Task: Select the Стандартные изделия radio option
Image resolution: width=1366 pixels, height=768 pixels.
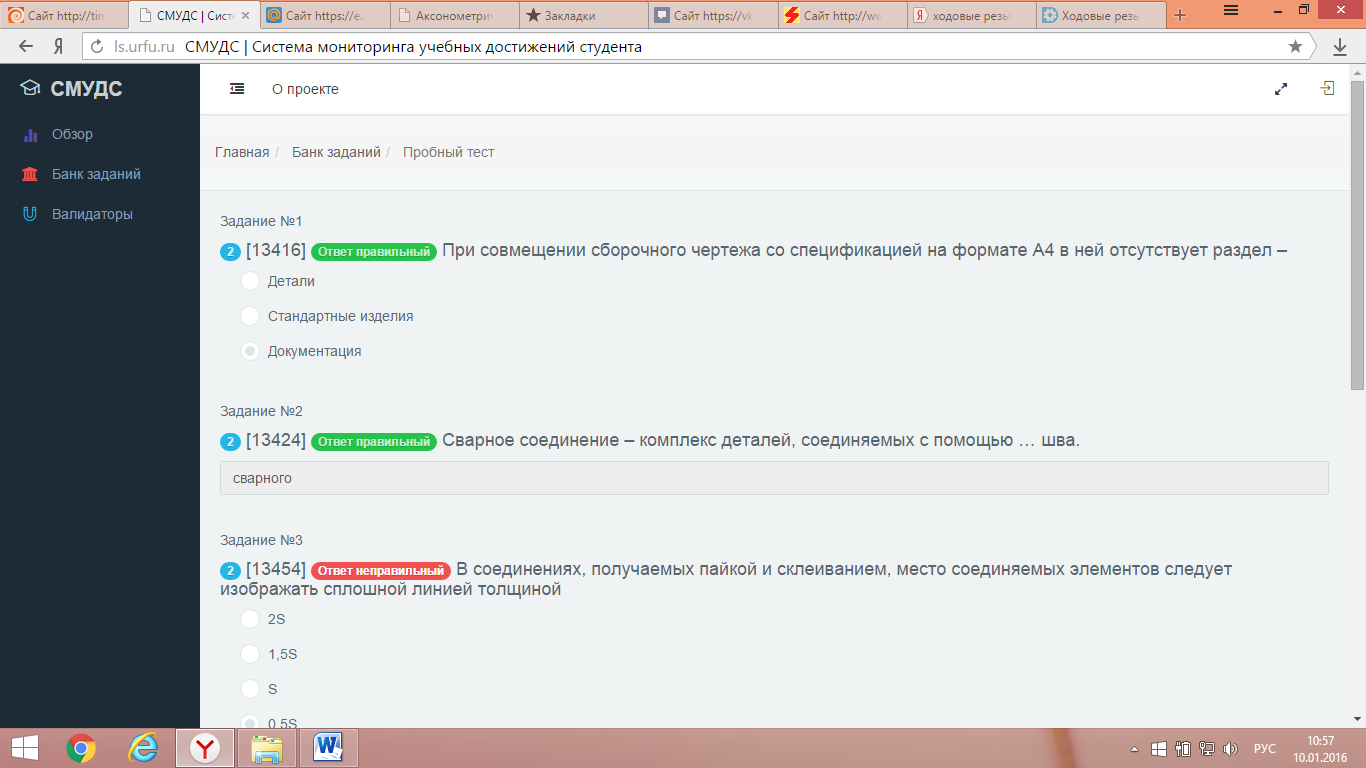Action: tap(250, 316)
